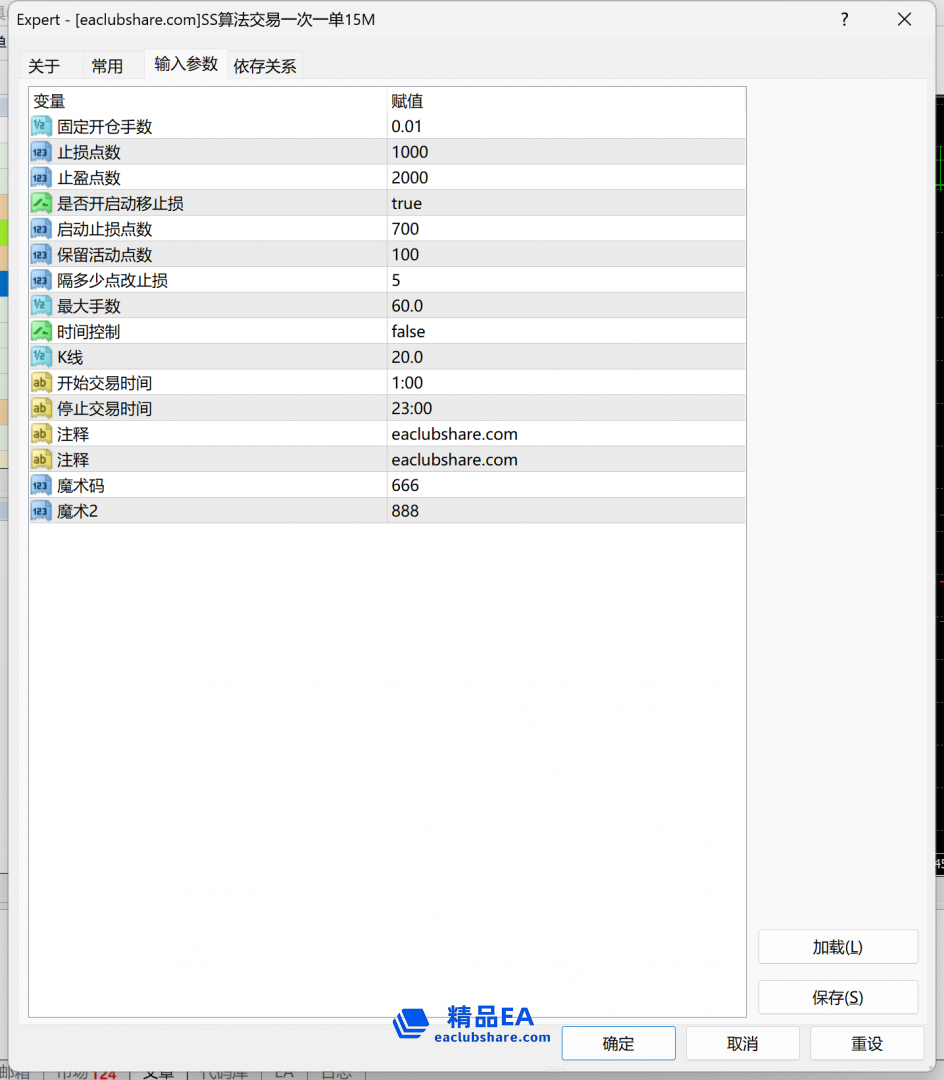Edit the 最大手数 value 60.0

click(408, 306)
